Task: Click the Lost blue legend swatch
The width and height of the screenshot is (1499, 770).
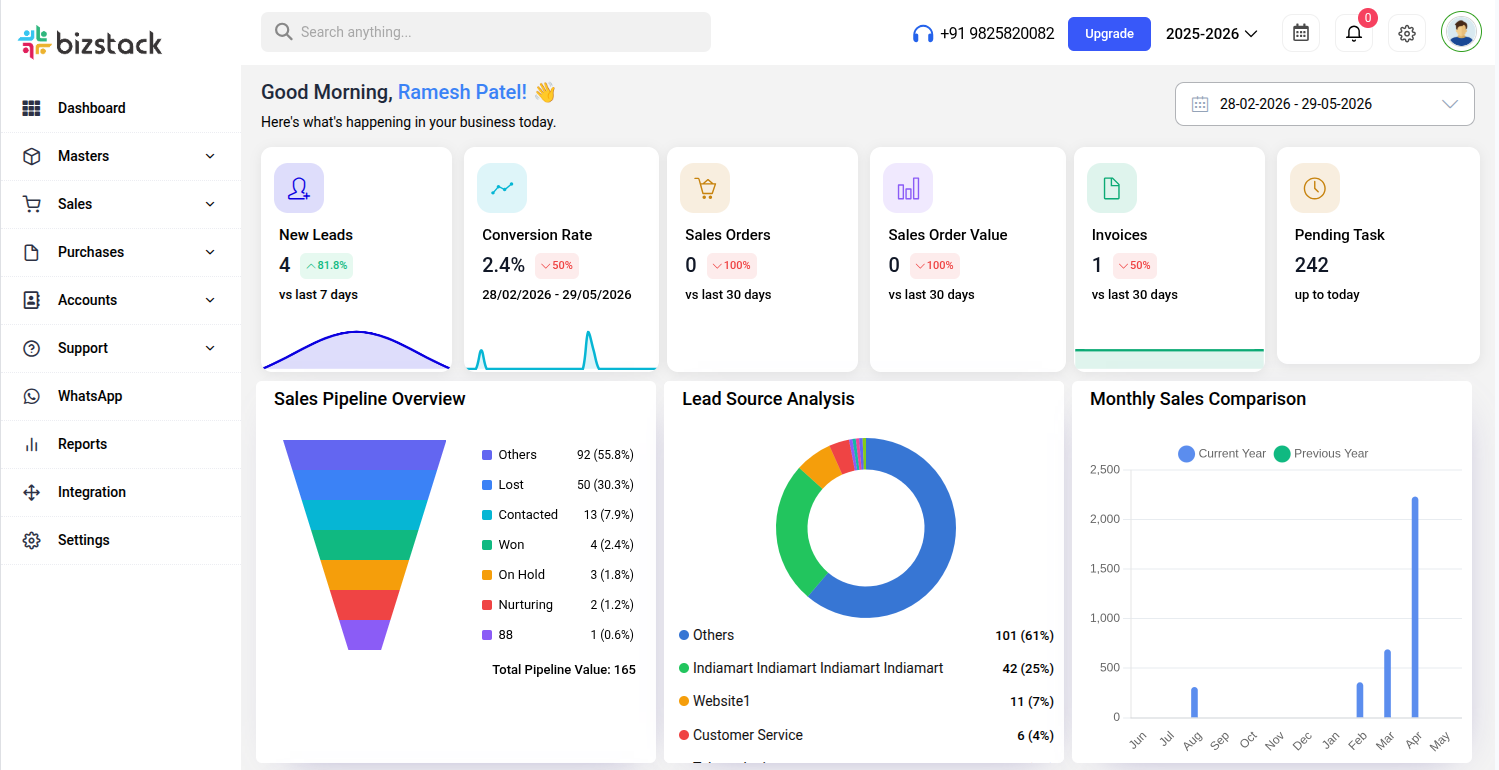Action: [487, 485]
